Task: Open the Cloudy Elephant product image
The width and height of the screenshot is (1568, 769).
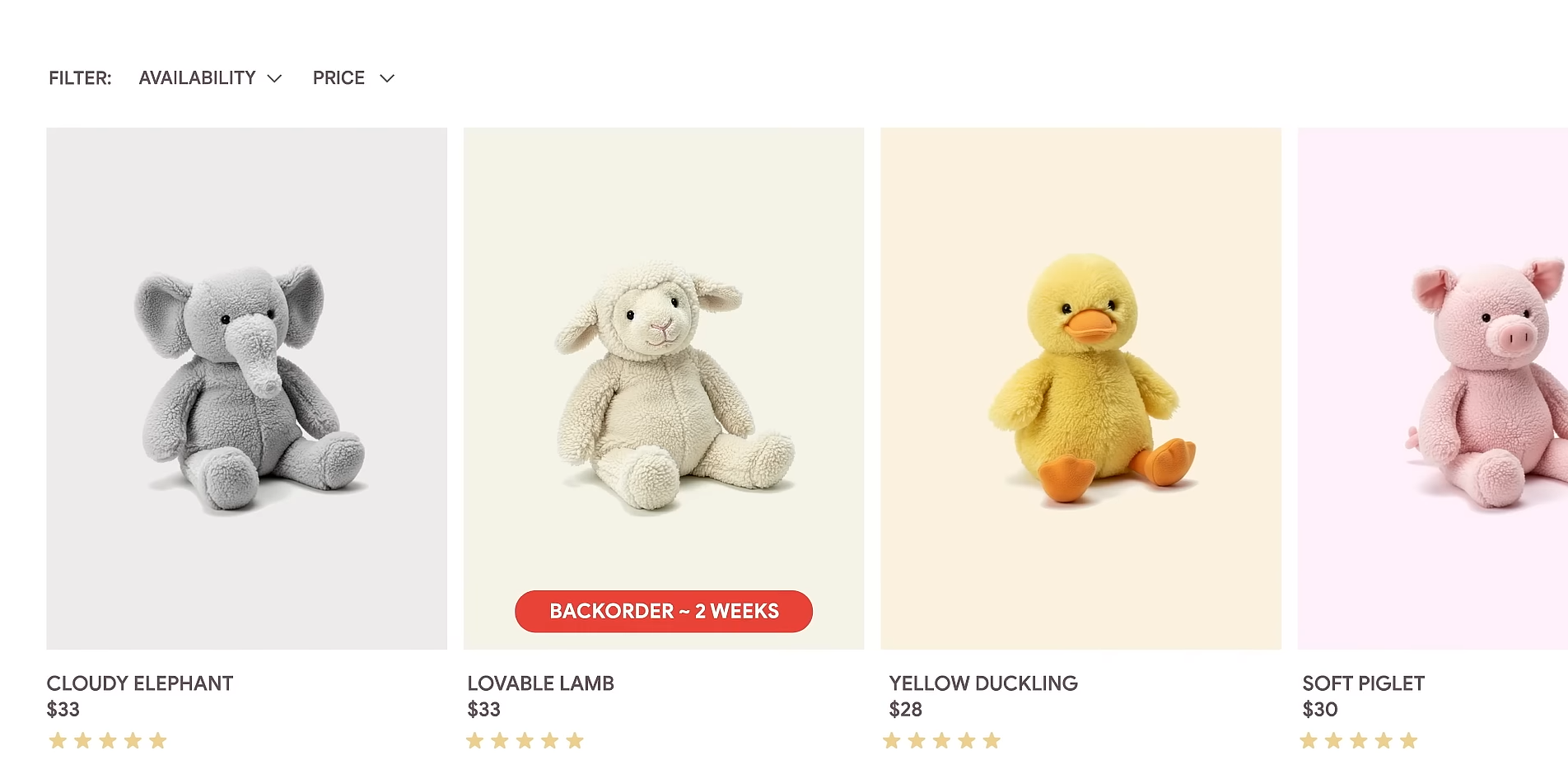Action: pyautogui.click(x=247, y=389)
